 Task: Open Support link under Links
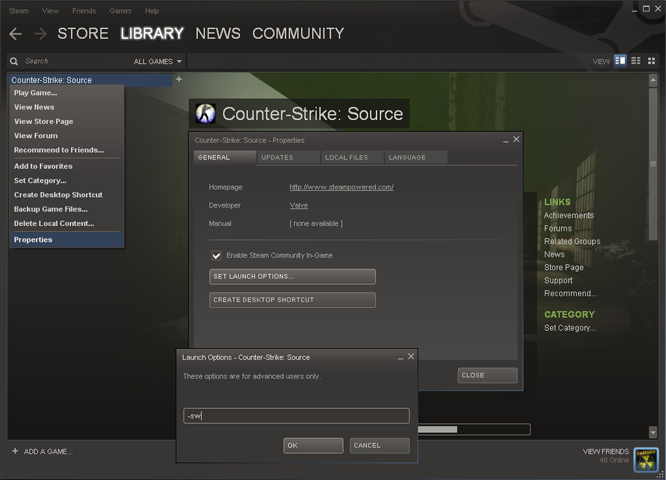(558, 280)
